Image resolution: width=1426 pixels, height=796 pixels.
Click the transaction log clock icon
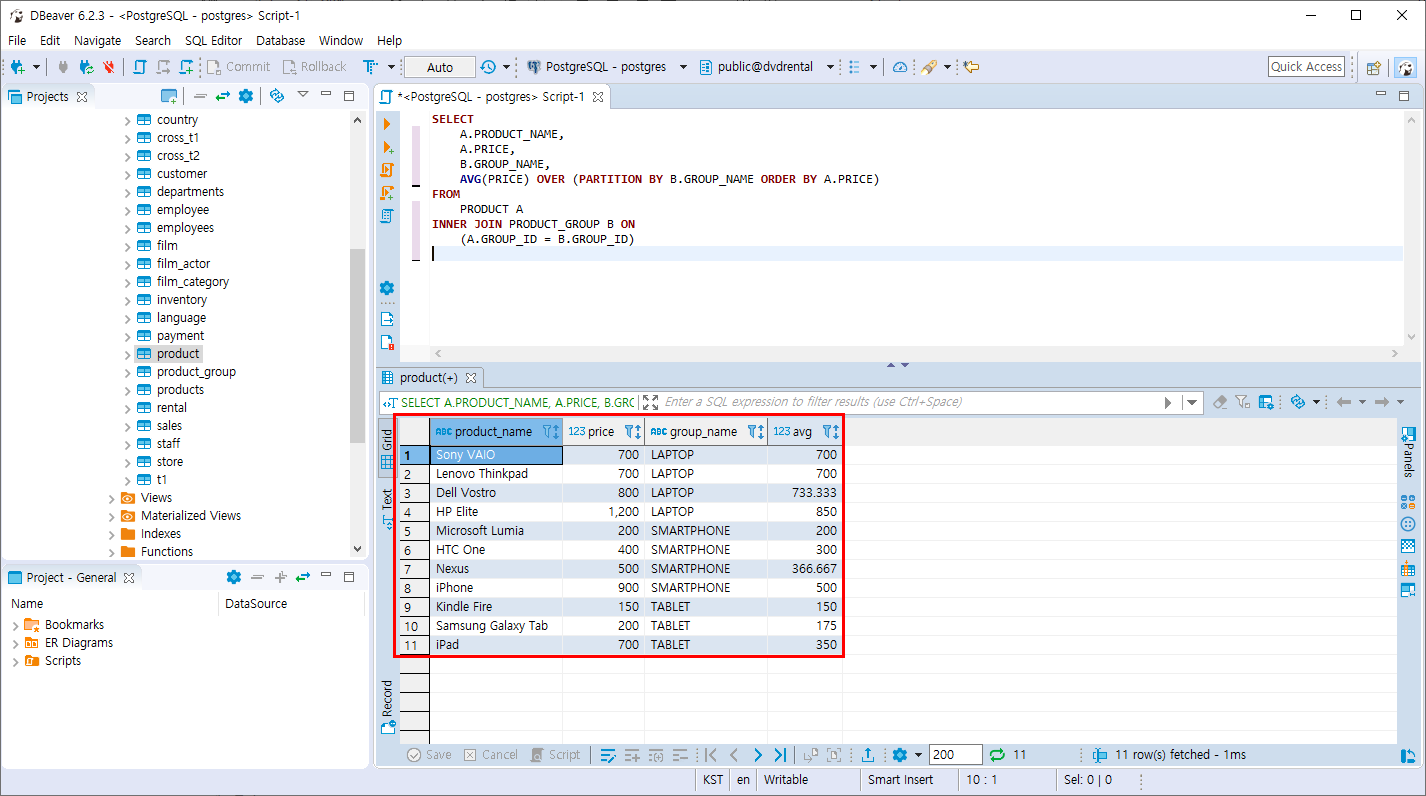point(488,67)
